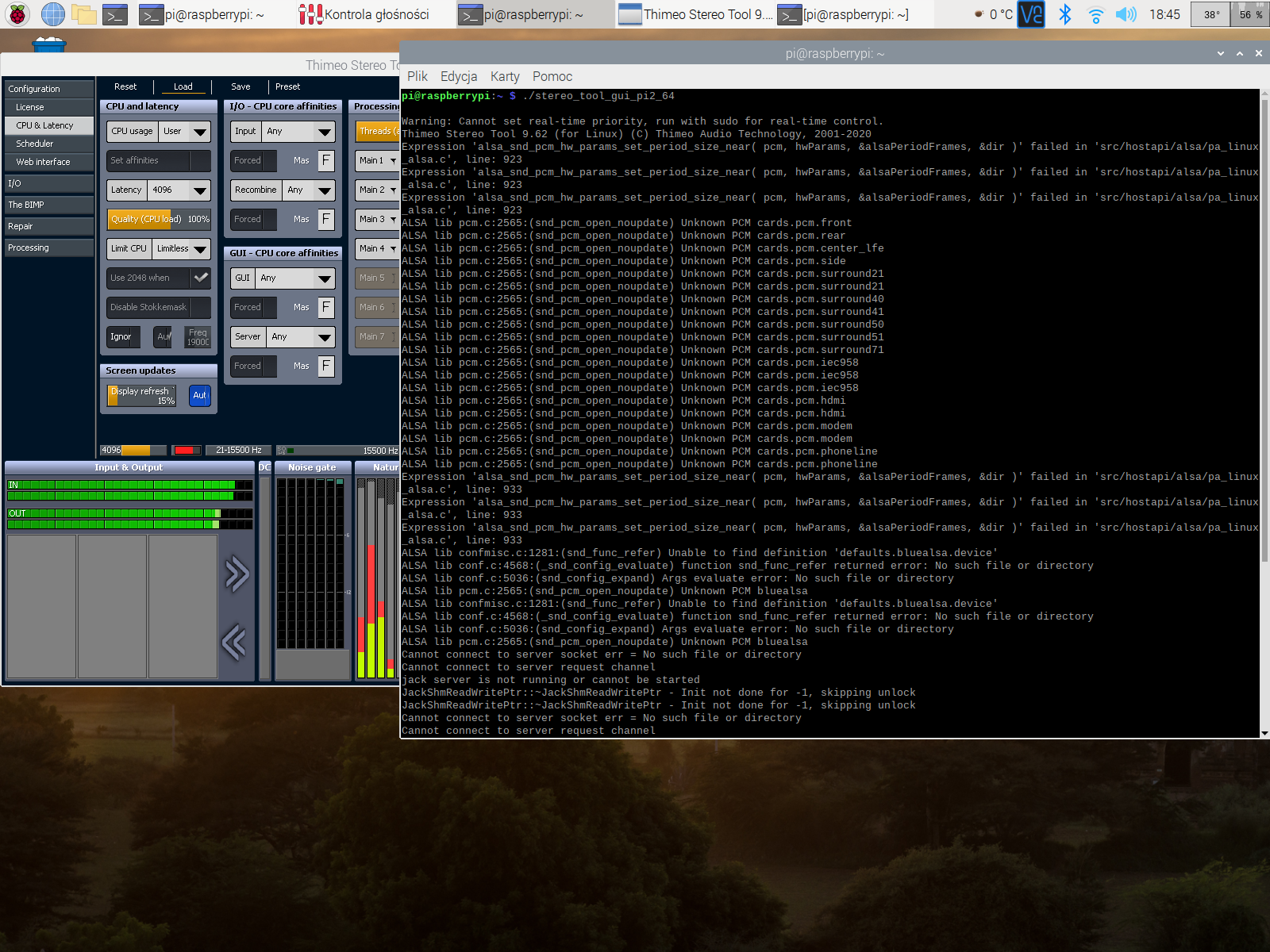Click Display refresh 15% slider

click(142, 395)
